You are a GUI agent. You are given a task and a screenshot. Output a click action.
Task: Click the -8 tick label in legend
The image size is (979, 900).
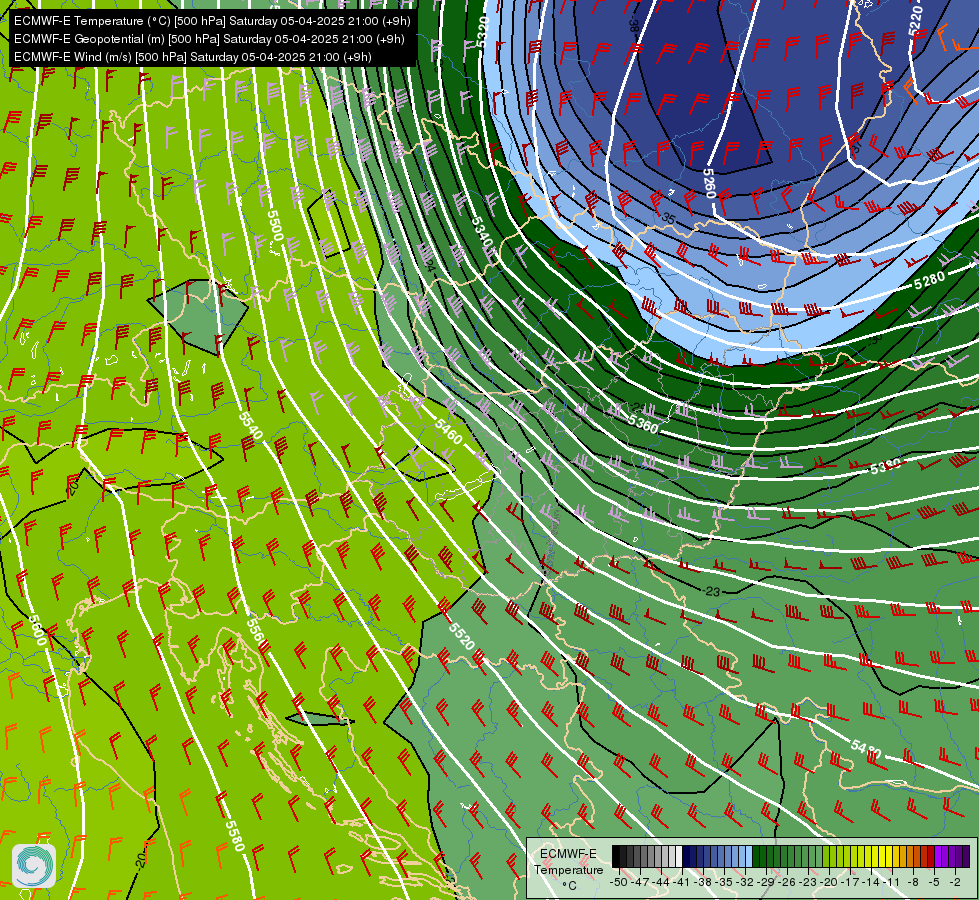click(x=913, y=882)
